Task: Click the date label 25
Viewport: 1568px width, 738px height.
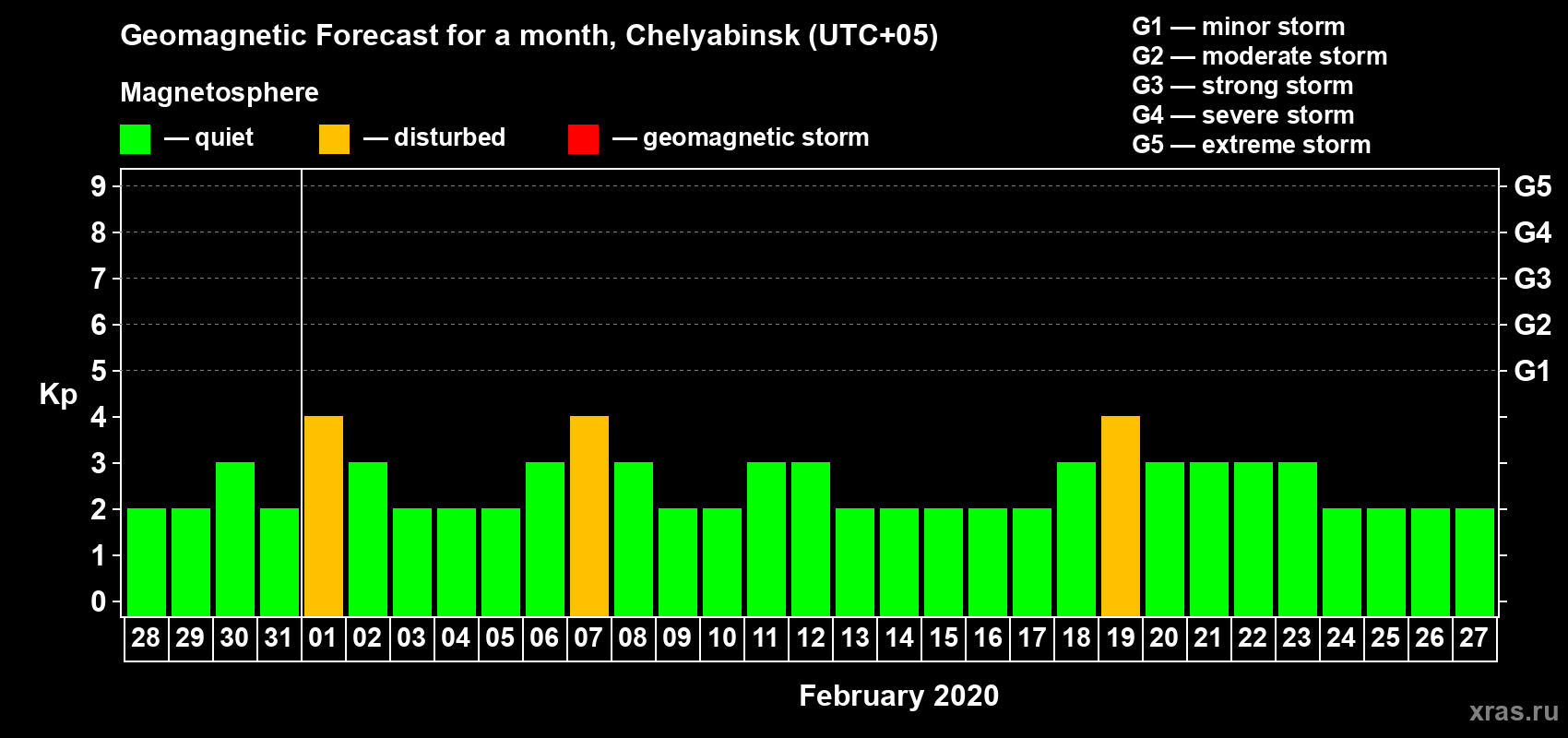Action: click(x=1385, y=637)
